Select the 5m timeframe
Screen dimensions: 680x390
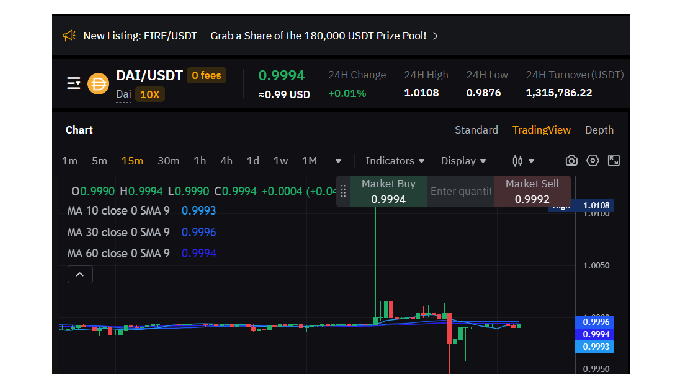(99, 161)
